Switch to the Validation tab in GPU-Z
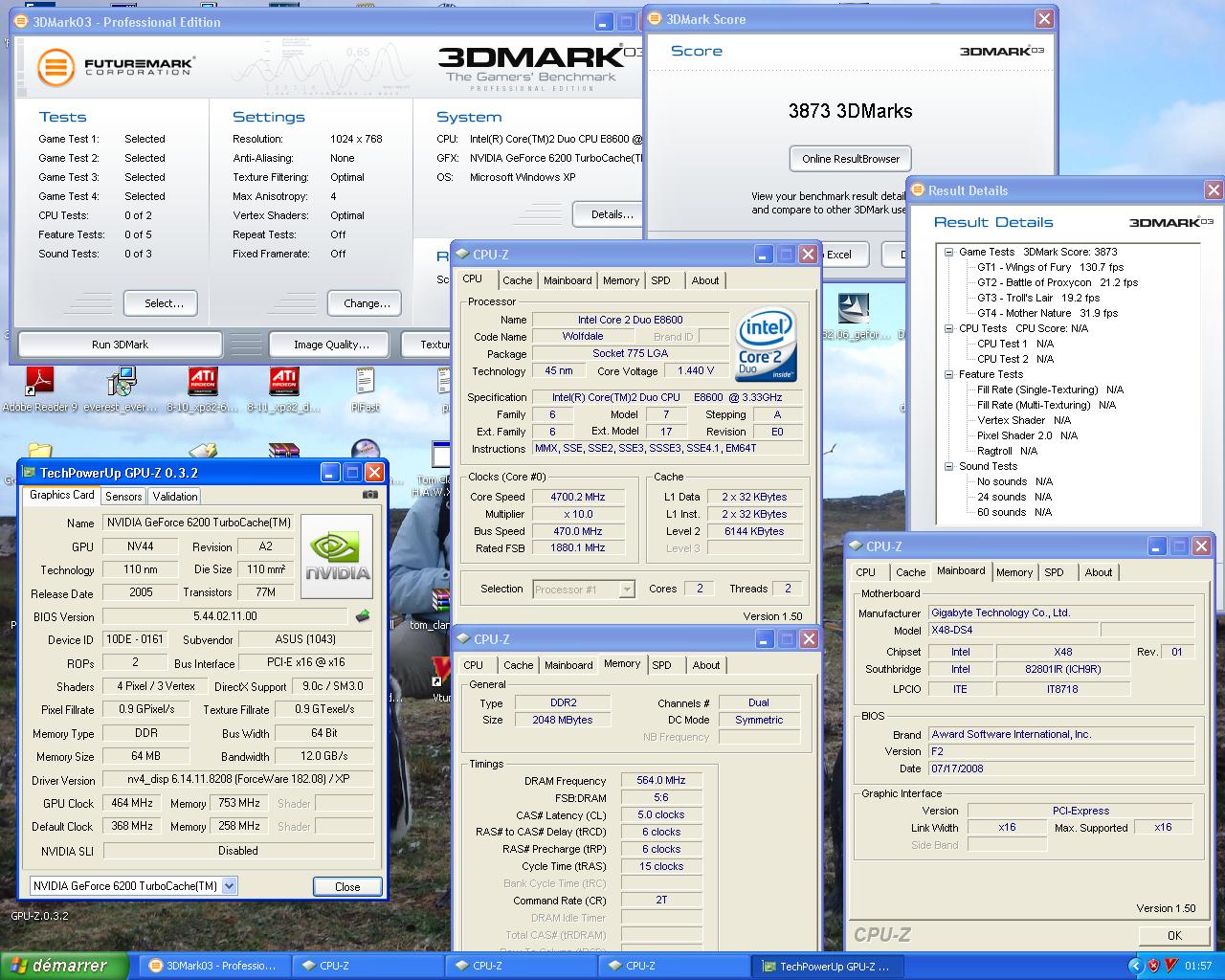 [x=175, y=497]
